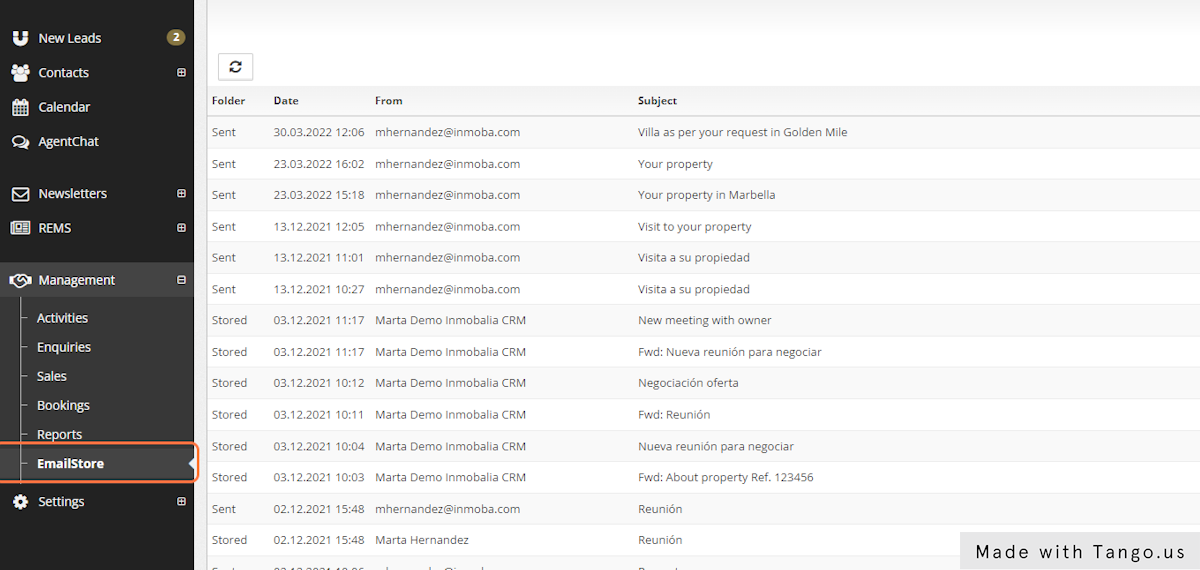1200x570 pixels.
Task: Click the AgentChat speech bubble icon
Action: coord(20,142)
